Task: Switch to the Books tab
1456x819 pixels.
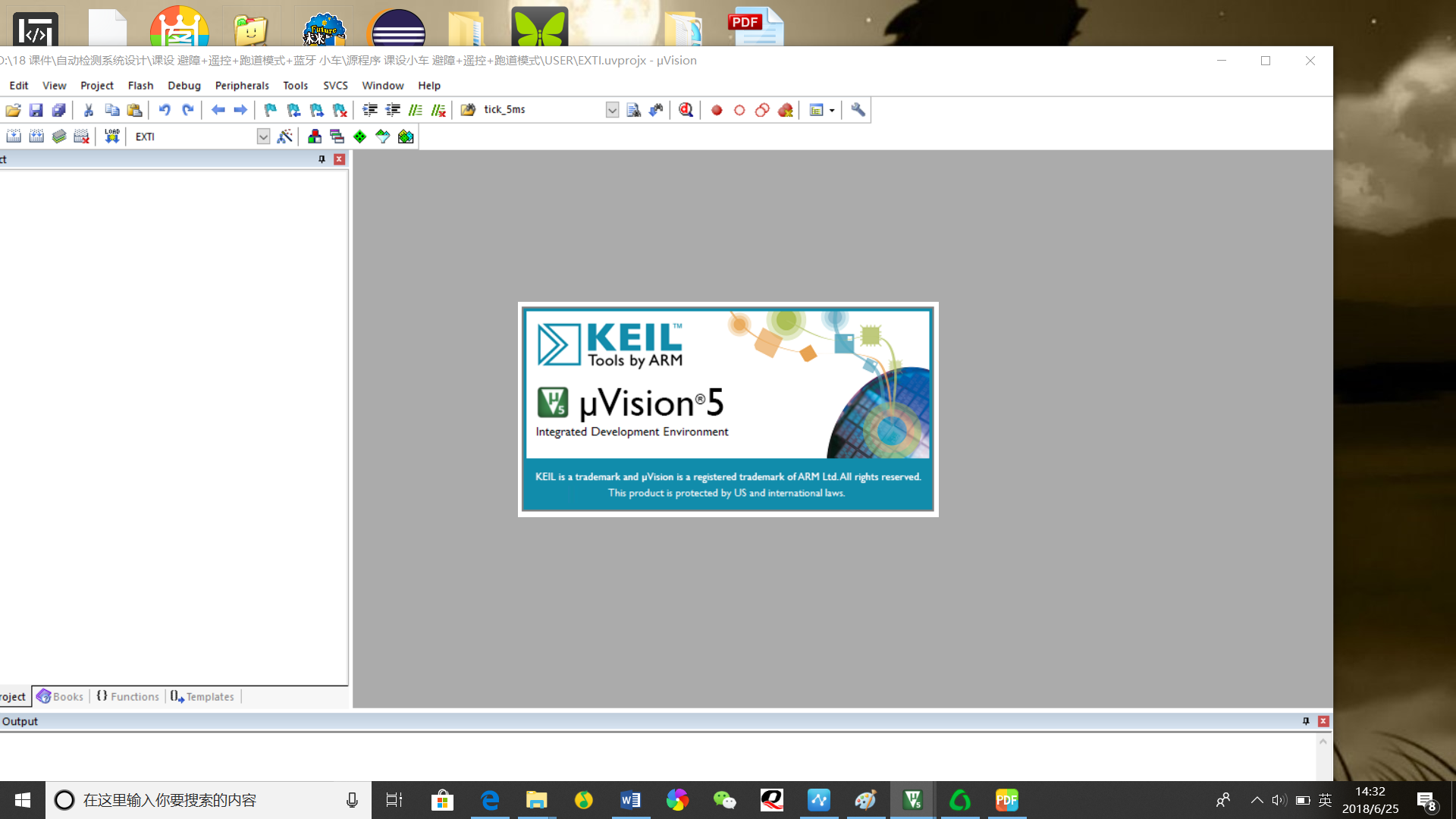Action: (x=61, y=697)
